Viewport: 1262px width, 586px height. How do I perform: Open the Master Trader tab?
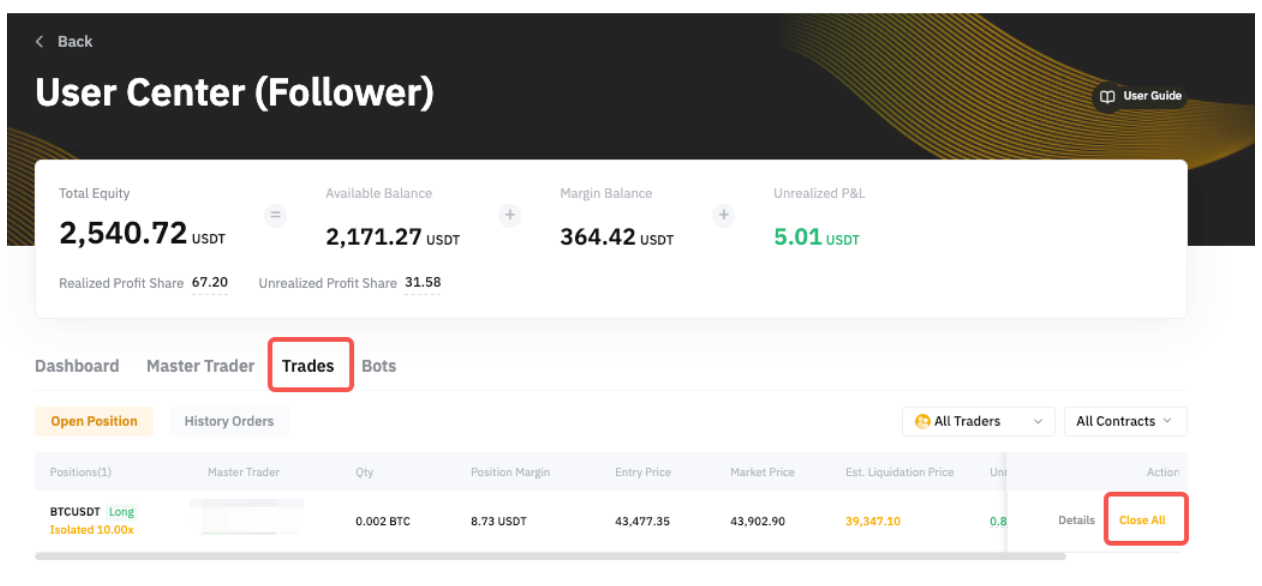200,366
